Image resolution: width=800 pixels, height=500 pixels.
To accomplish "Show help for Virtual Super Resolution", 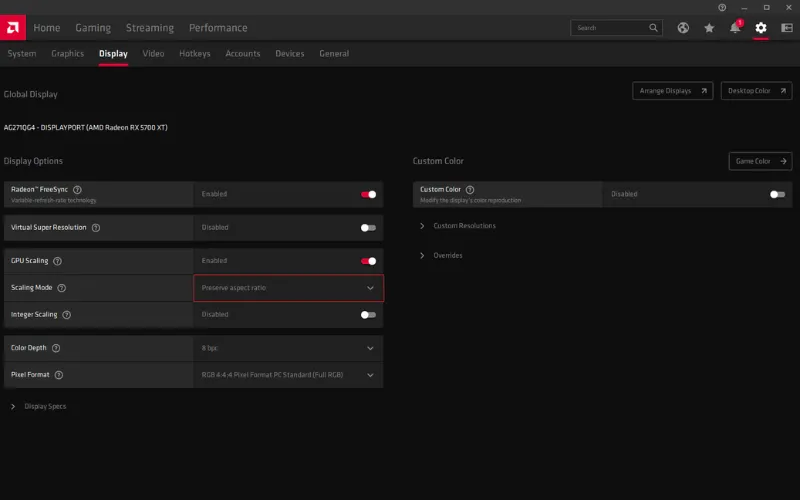I will click(x=95, y=228).
